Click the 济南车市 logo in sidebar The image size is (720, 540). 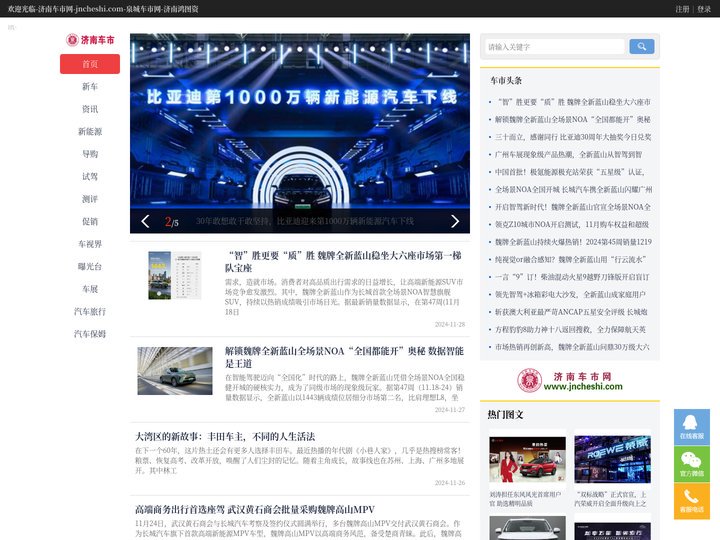click(90, 40)
